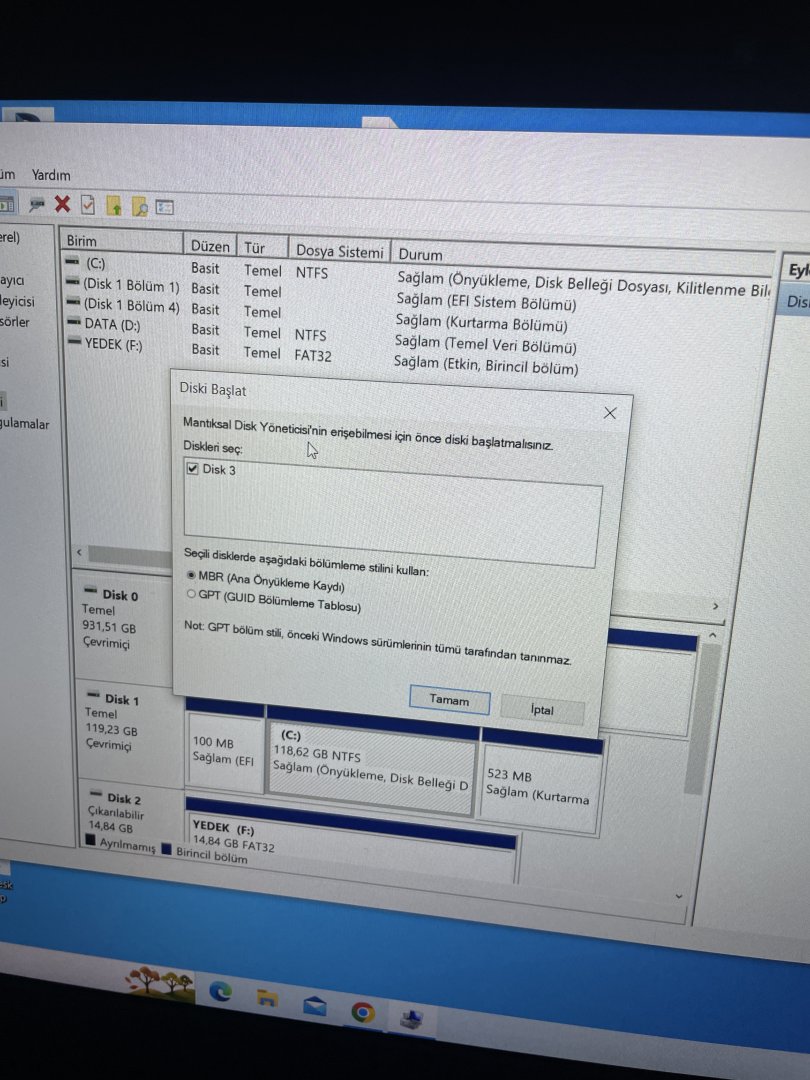Click the folder with green arrow icon
This screenshot has width=810, height=1080.
(x=114, y=206)
